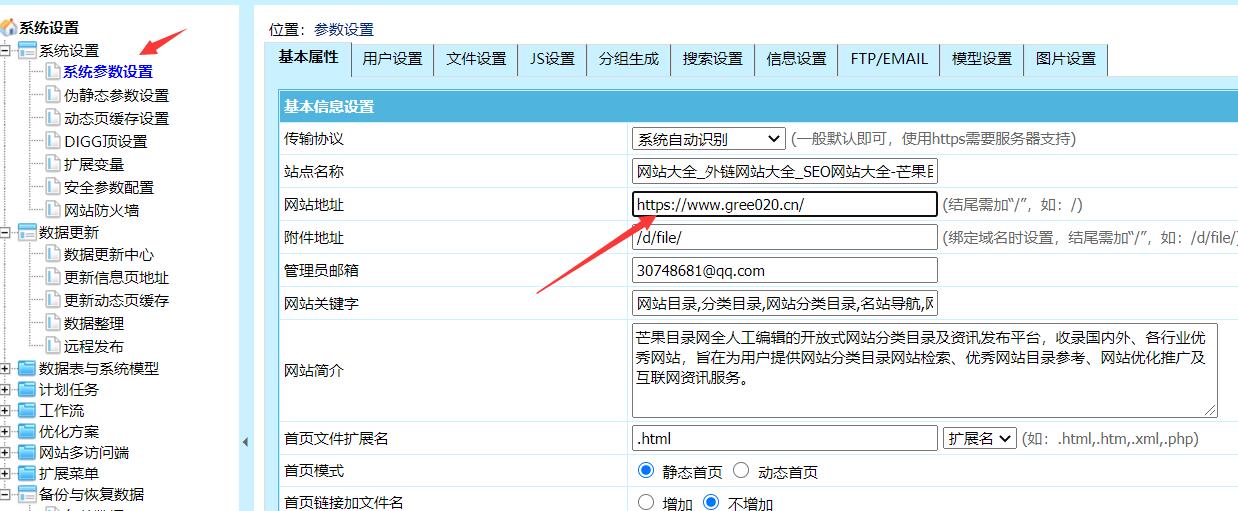Select the 动态首页 radio button
The width and height of the screenshot is (1238, 511).
[741, 471]
